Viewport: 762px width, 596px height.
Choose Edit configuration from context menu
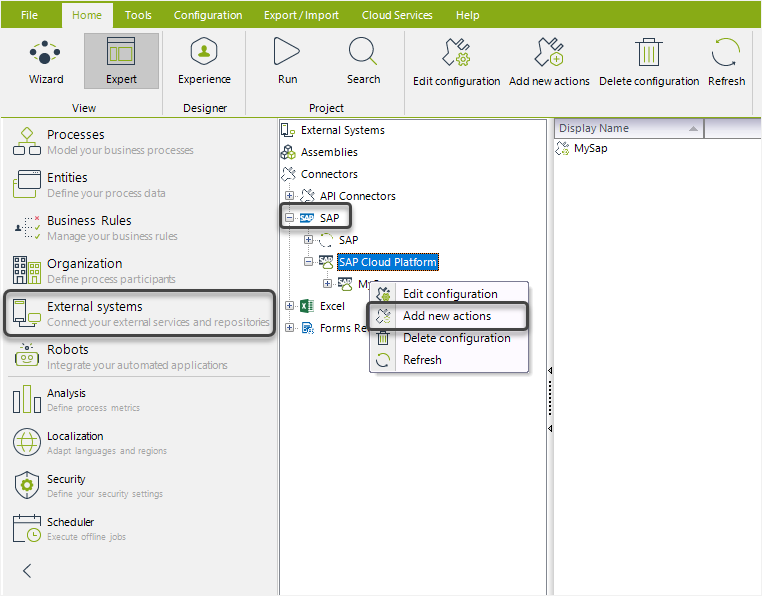(x=449, y=294)
